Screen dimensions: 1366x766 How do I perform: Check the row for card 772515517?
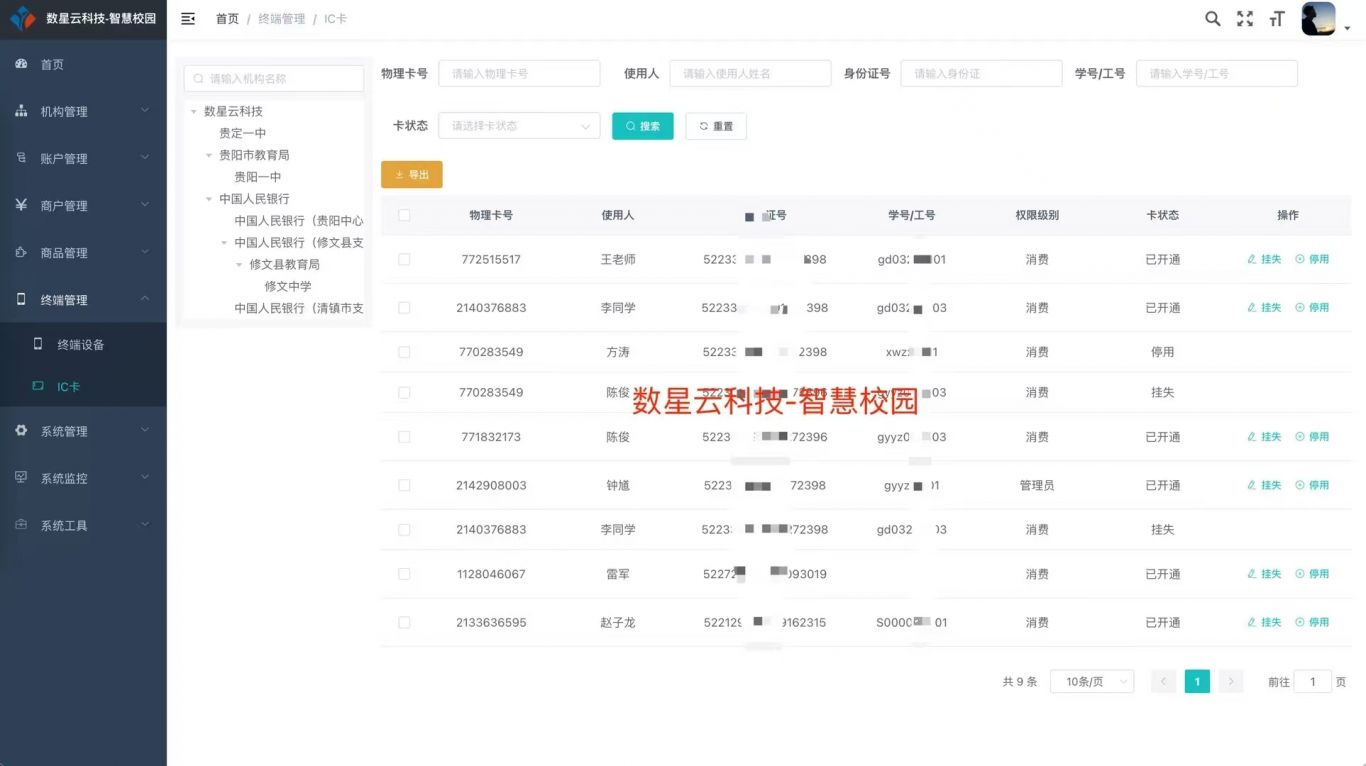(404, 259)
